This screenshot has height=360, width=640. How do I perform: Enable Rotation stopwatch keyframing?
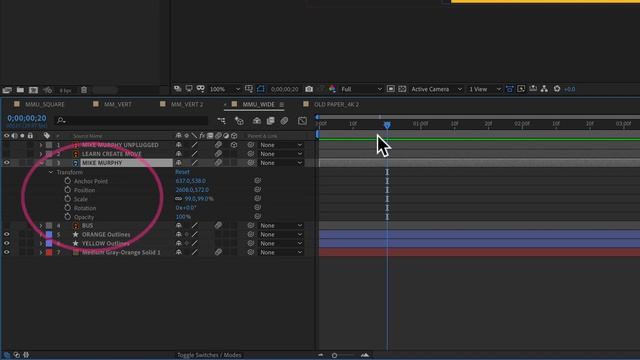(68, 208)
